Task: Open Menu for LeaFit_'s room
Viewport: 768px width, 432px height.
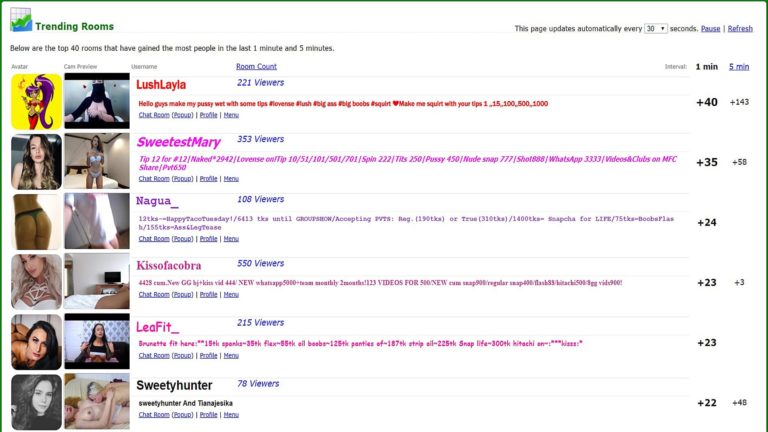Action: pos(231,355)
